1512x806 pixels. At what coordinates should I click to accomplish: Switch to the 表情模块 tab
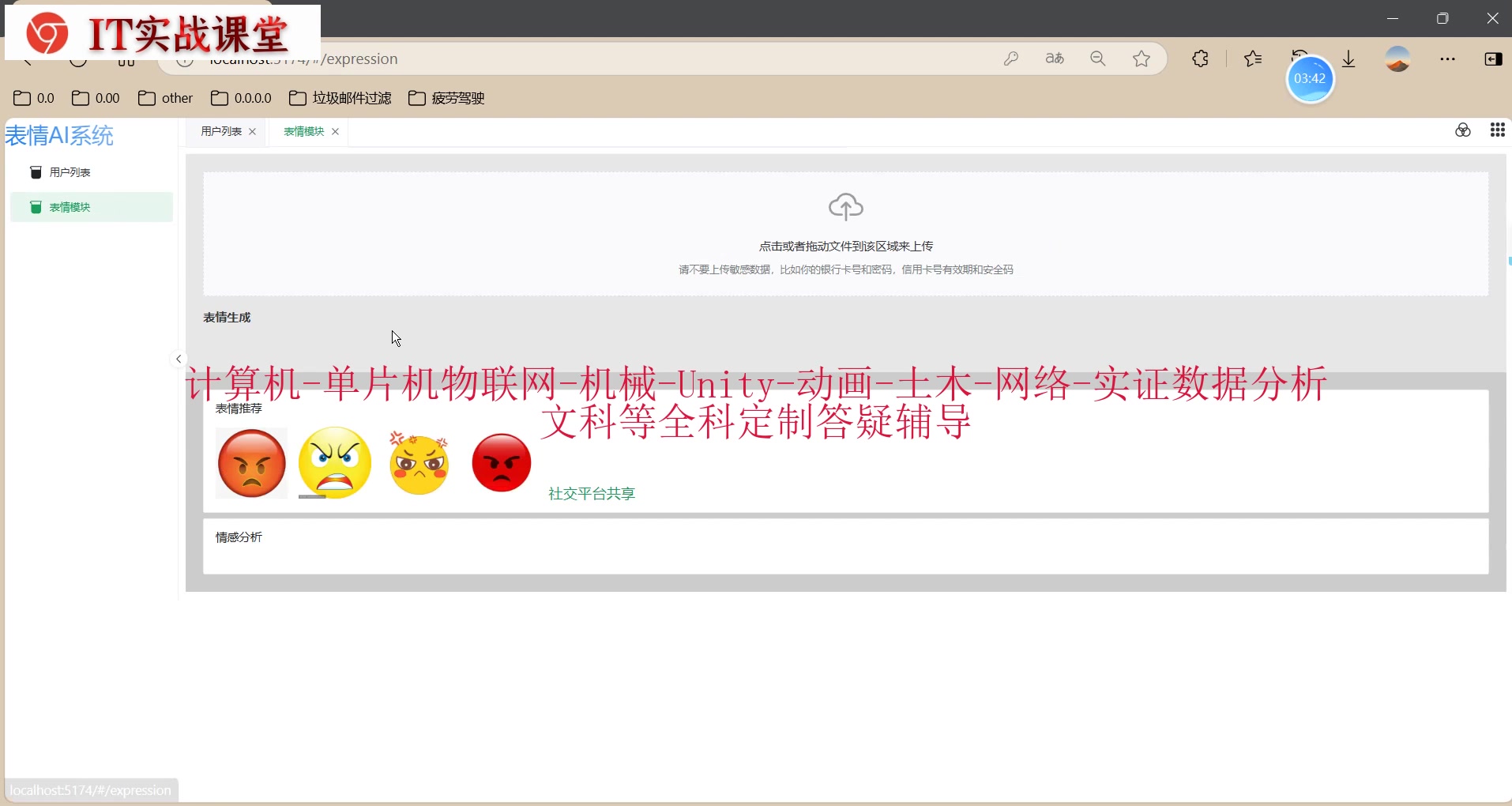(x=304, y=131)
